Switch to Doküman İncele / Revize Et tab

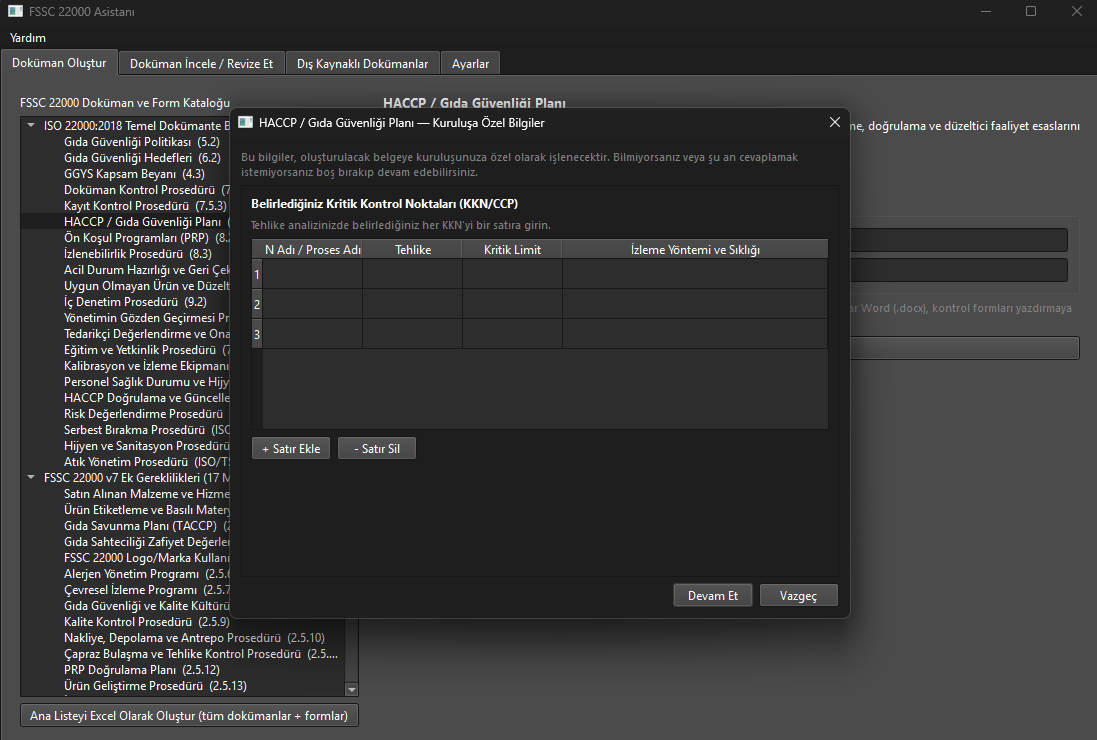click(201, 64)
